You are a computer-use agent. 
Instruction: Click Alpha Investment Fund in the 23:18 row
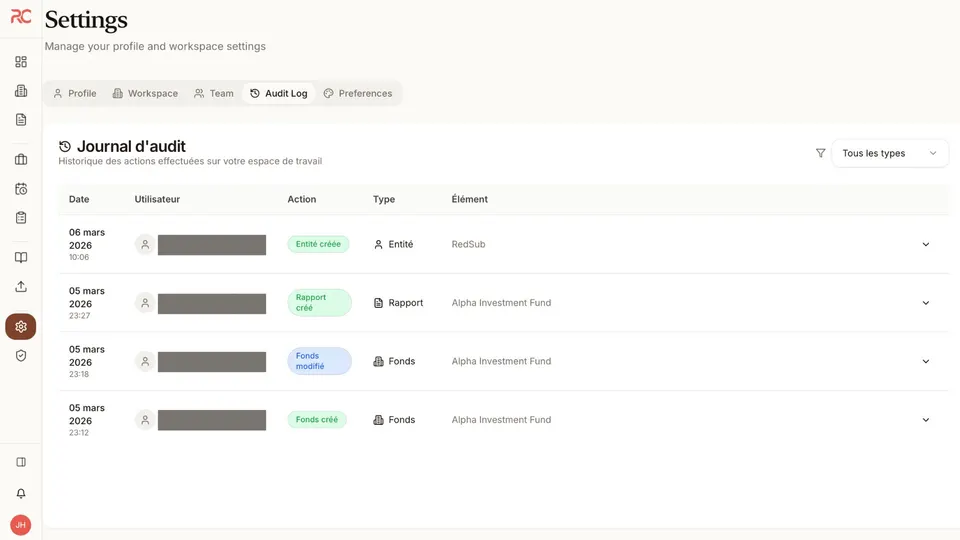coord(501,361)
